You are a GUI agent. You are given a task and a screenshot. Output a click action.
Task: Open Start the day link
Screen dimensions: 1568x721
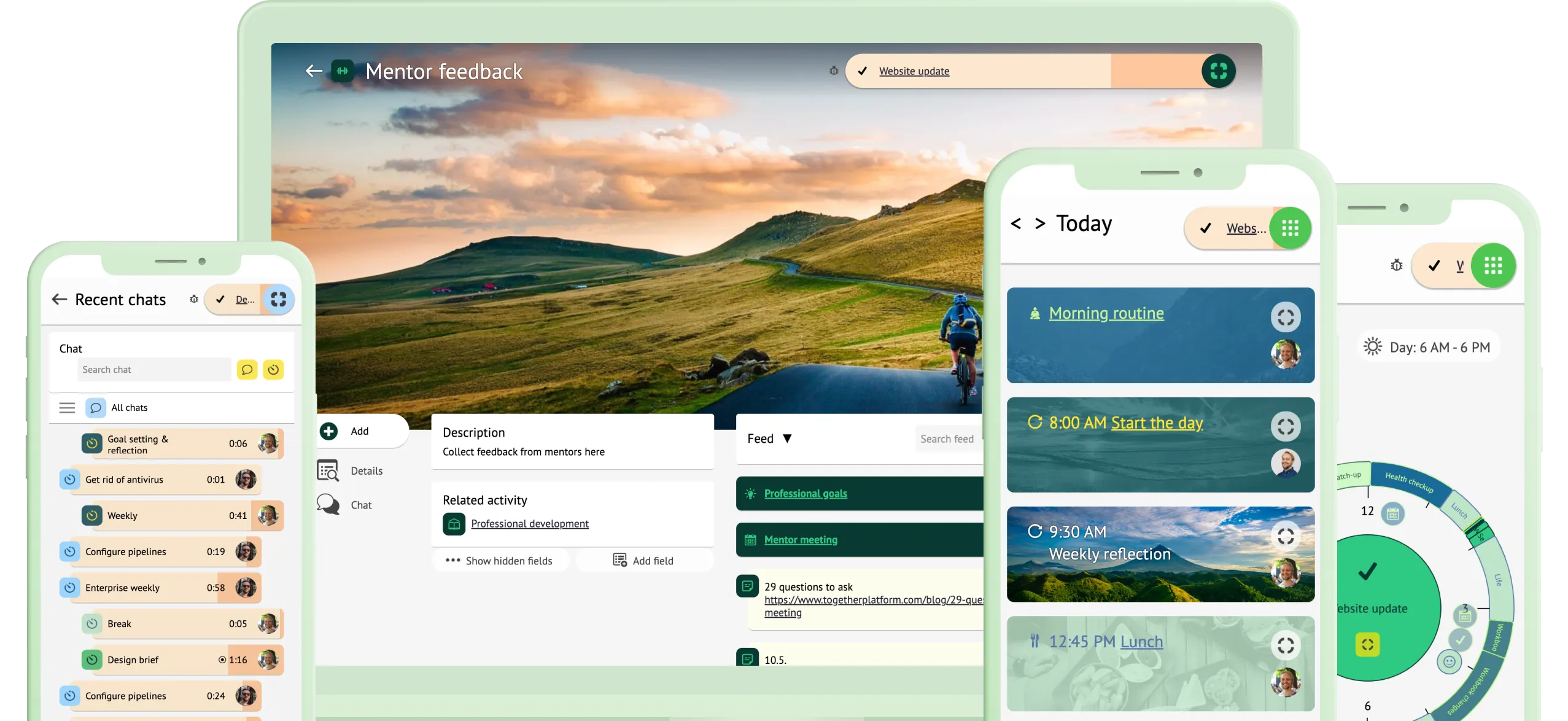1157,423
